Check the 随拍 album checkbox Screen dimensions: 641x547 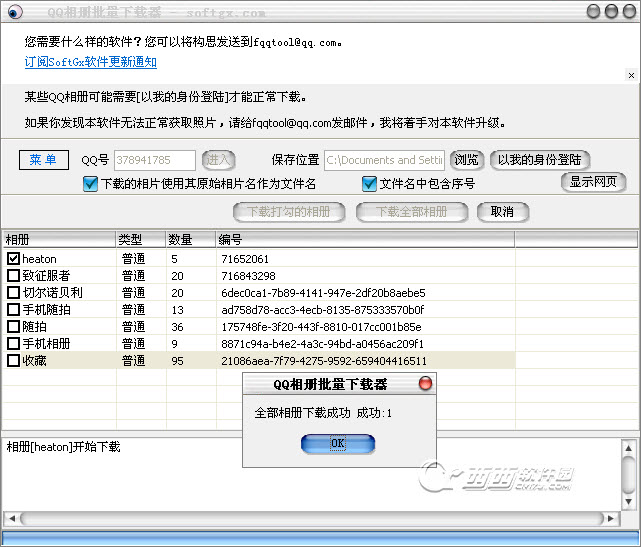(13, 327)
